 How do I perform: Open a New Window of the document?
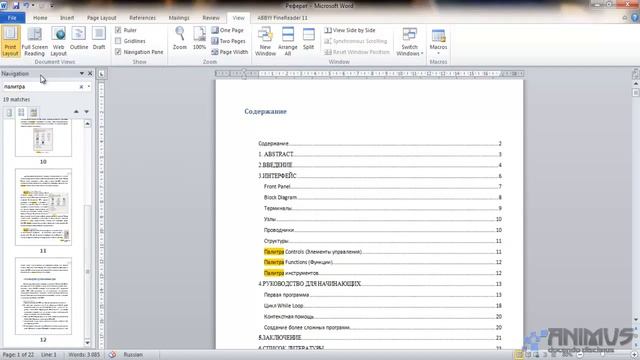265,41
